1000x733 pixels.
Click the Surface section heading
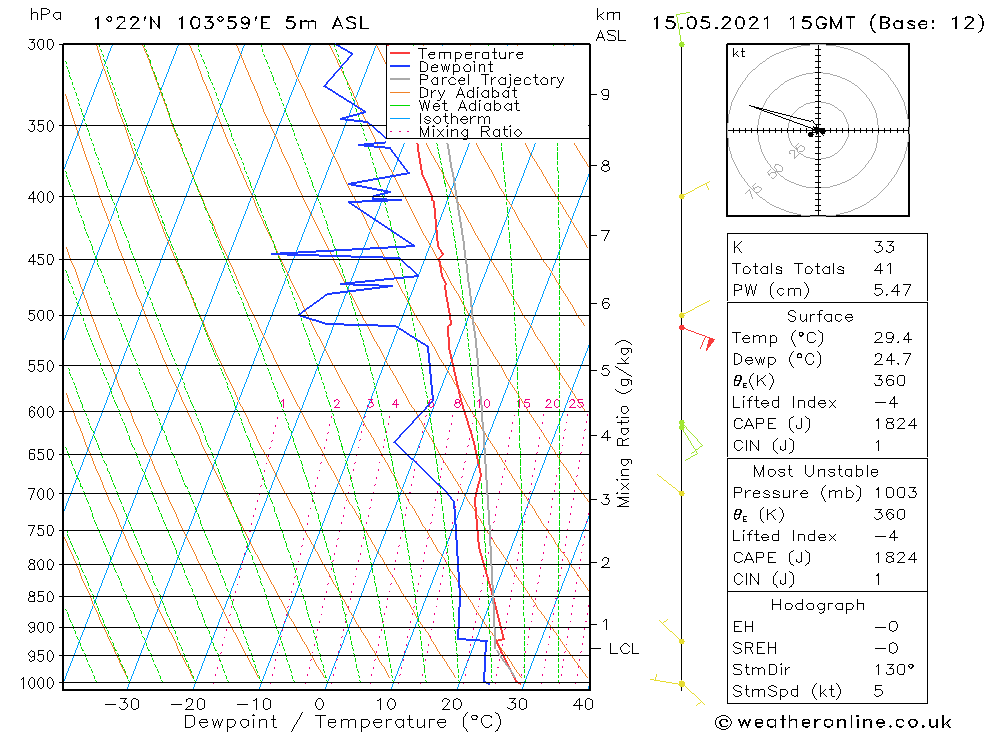[x=820, y=316]
